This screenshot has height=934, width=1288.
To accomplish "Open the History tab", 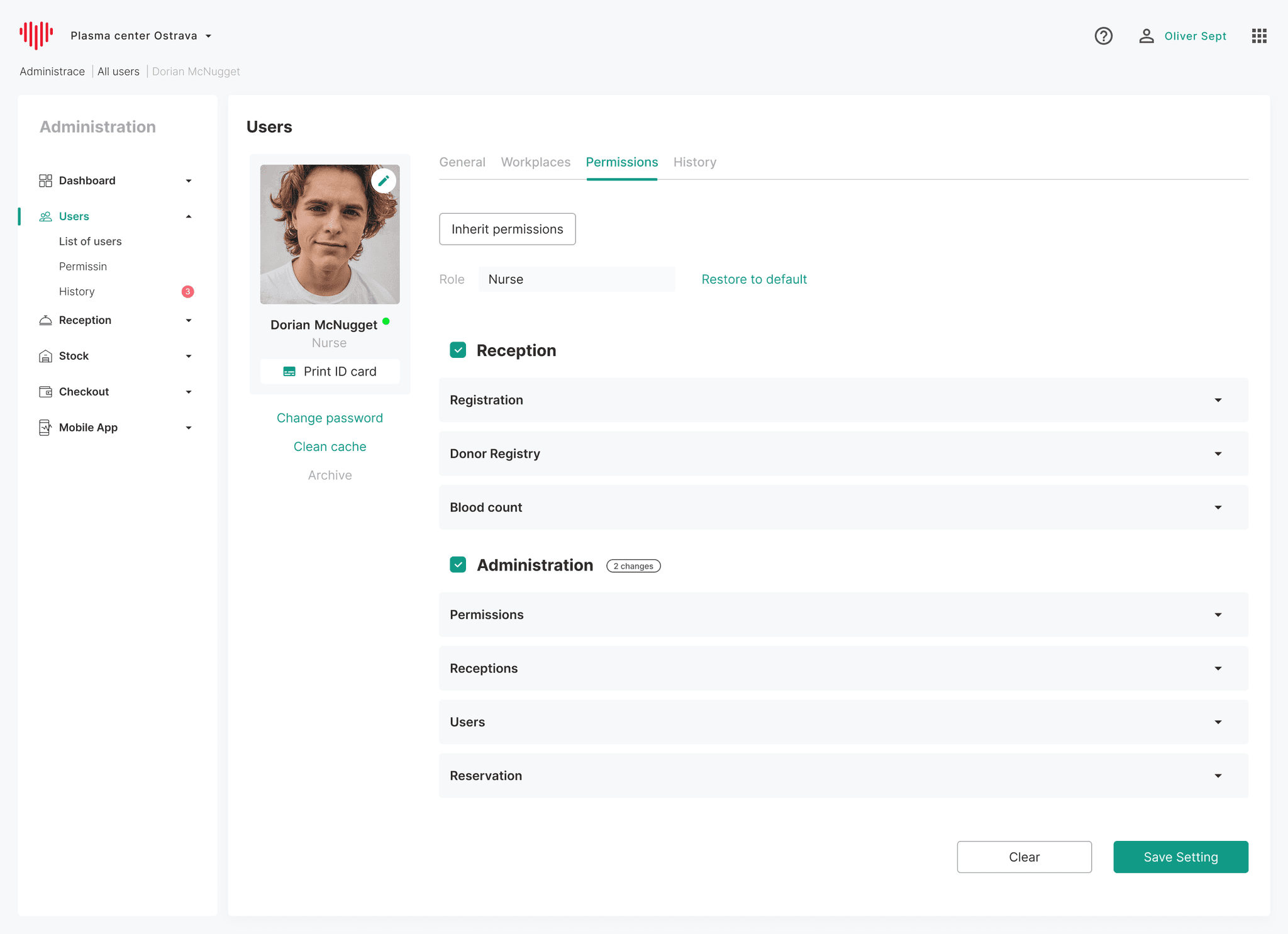I will pyautogui.click(x=694, y=162).
